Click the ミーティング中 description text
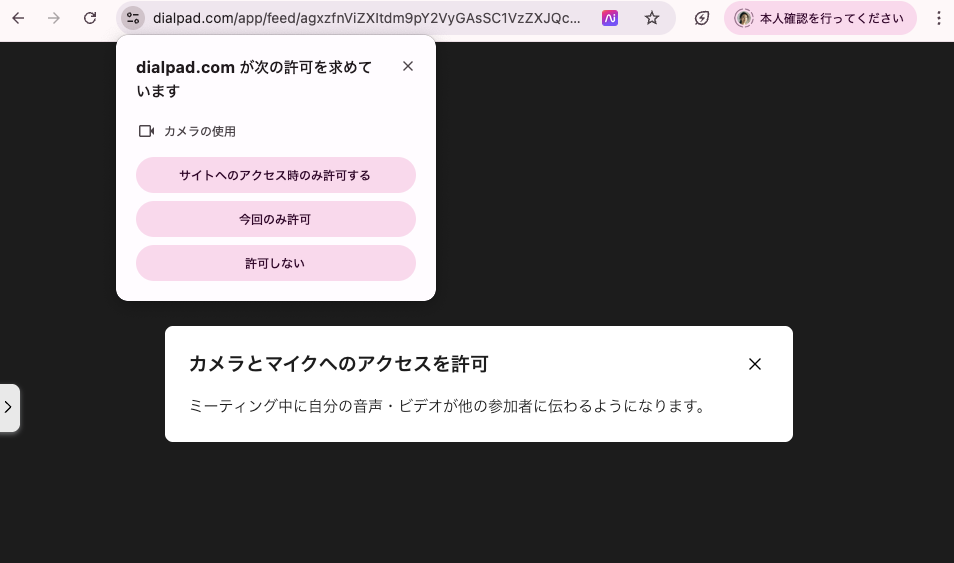 coord(447,406)
